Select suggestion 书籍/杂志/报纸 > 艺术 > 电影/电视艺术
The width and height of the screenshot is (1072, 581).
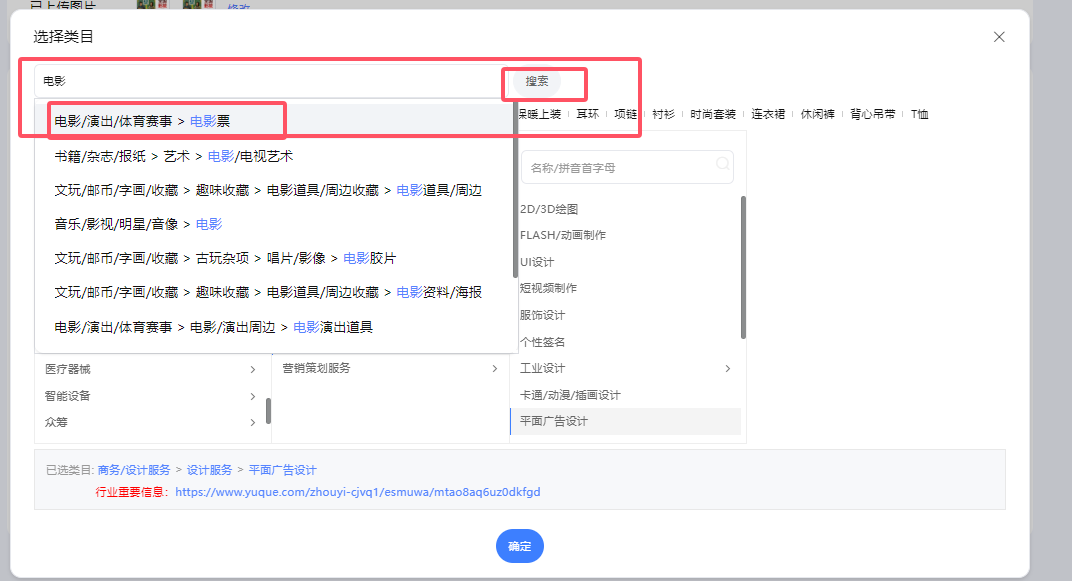pos(276,156)
